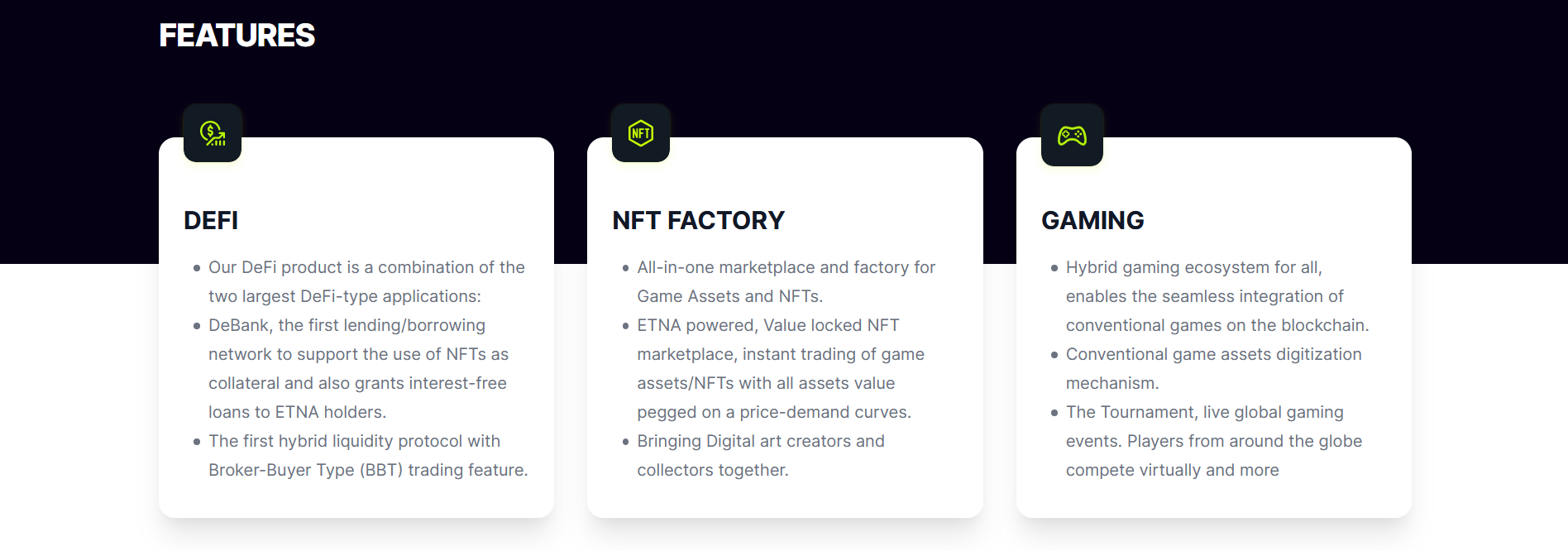
Task: Click the DeBank lending/borrowing bullet text
Action: click(x=358, y=368)
